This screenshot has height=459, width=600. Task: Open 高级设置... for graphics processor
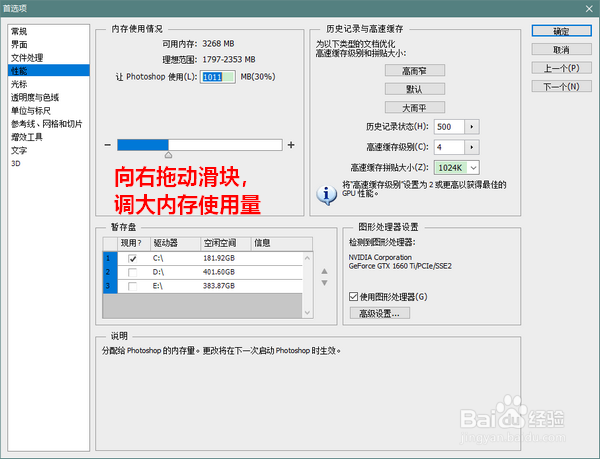380,313
